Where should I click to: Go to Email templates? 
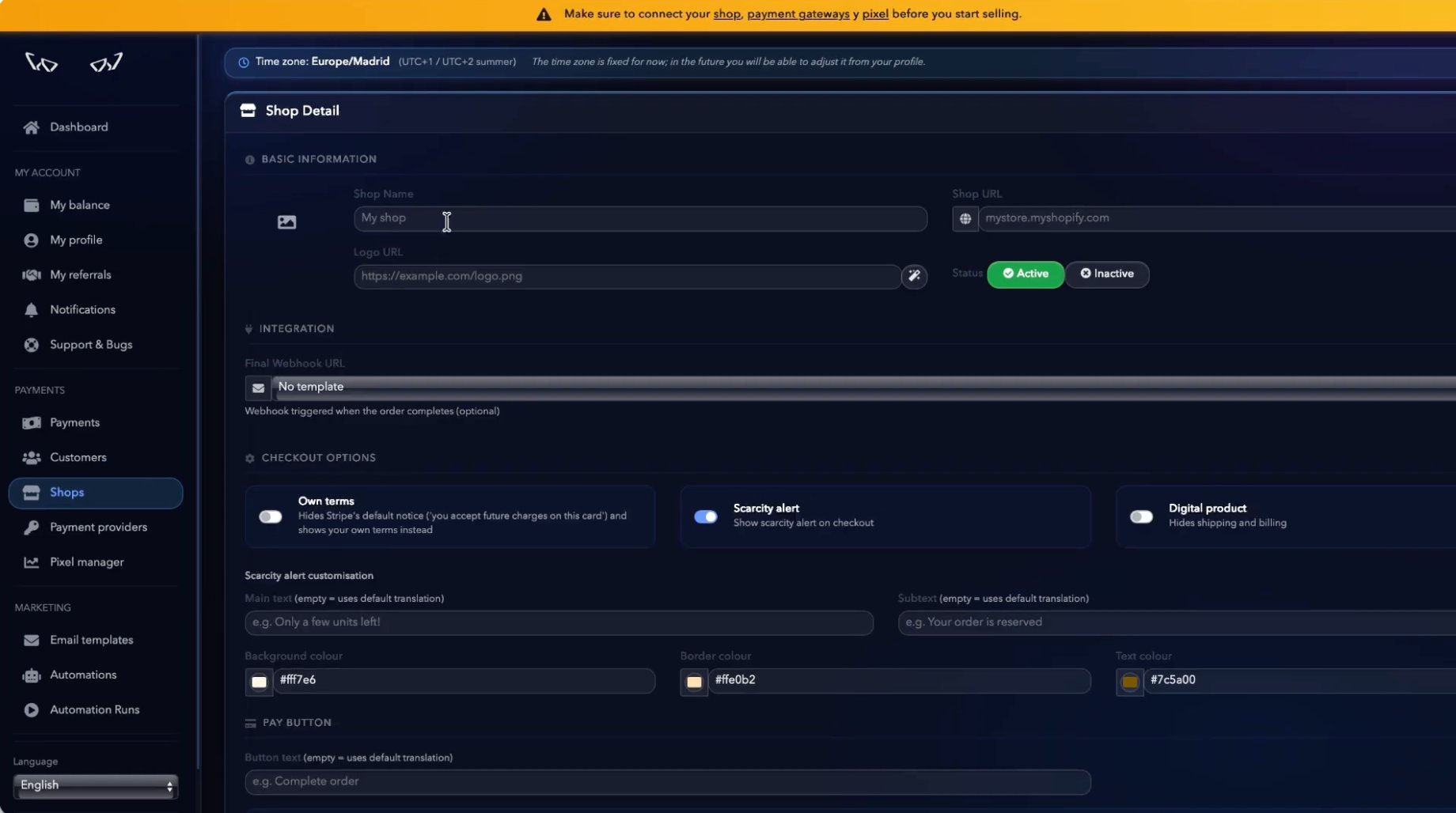92,641
